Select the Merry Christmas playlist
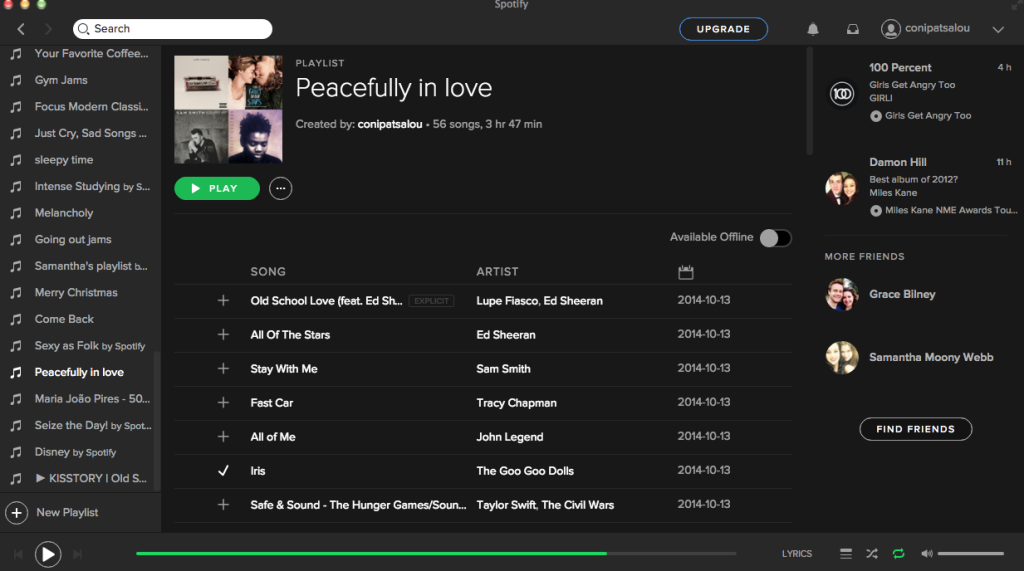1024x571 pixels. coord(76,293)
